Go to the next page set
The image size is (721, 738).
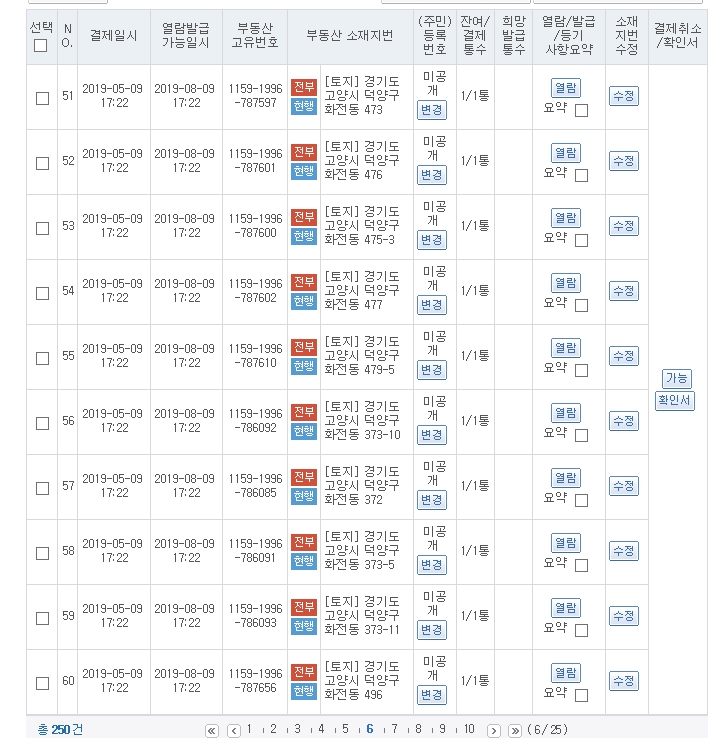pyautogui.click(x=493, y=730)
